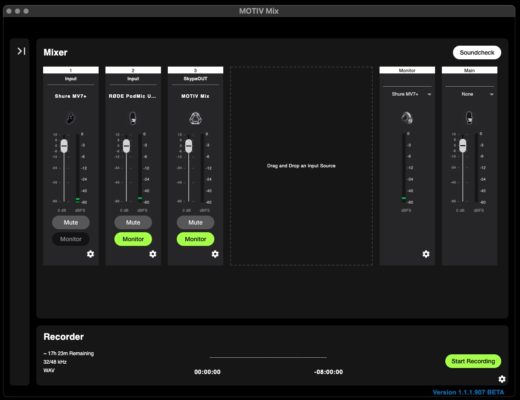The width and height of the screenshot is (520, 400).
Task: Open channel 3 settings gear
Action: (x=215, y=254)
